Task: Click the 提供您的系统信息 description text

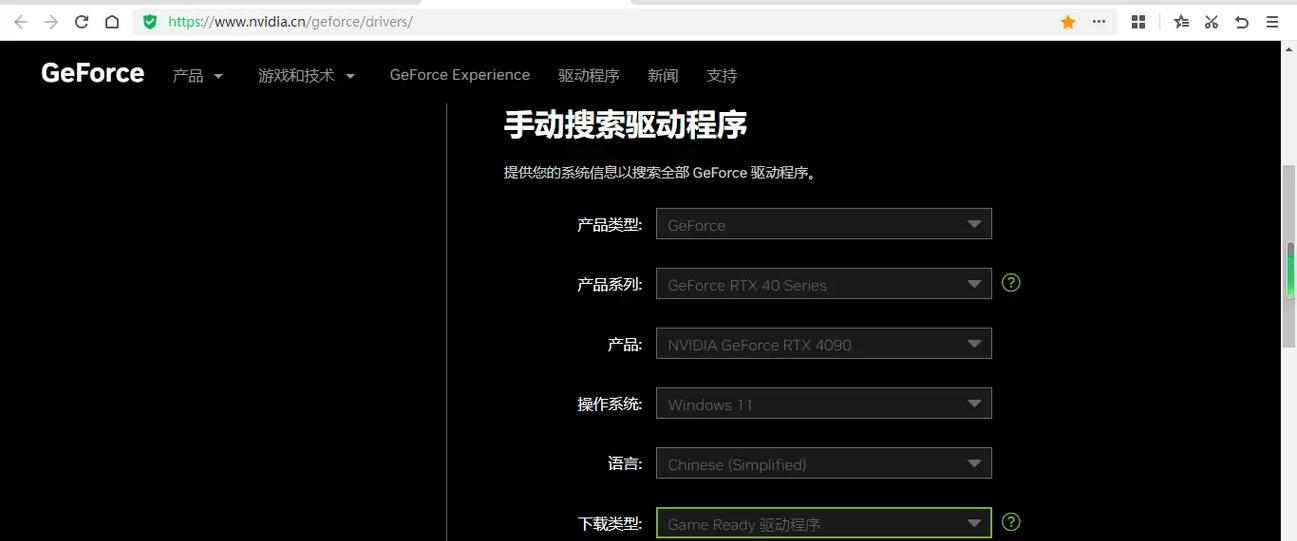Action: click(661, 173)
